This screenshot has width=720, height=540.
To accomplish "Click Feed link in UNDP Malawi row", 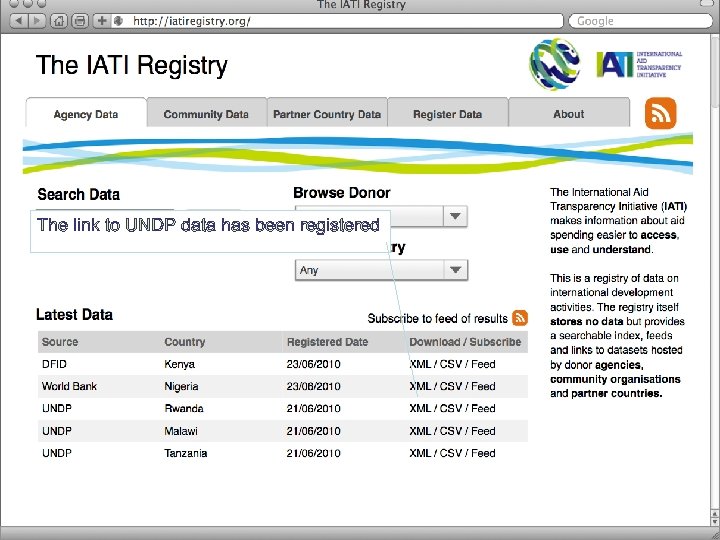I will (483, 431).
